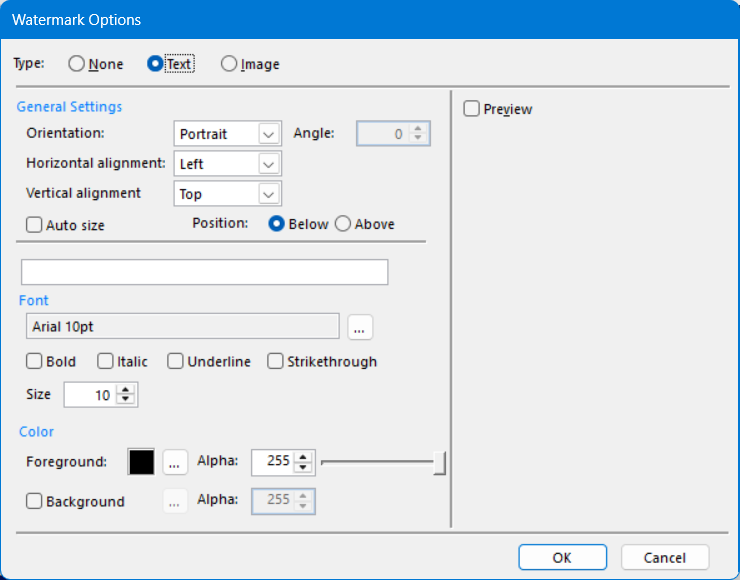
Task: Click the black Foreground color swatch
Action: (x=142, y=462)
